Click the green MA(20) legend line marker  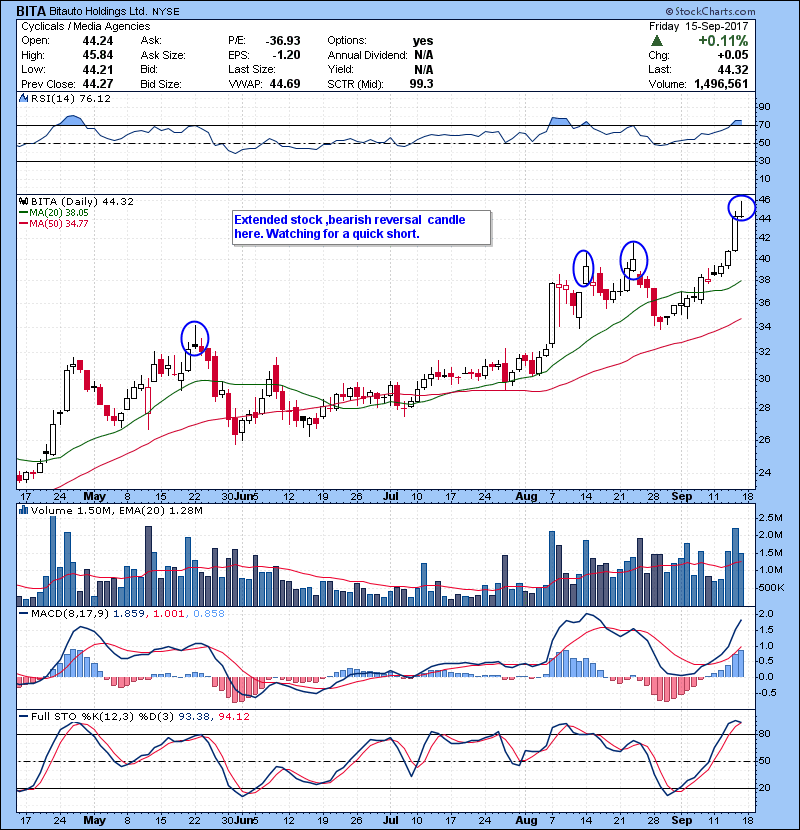coord(24,213)
